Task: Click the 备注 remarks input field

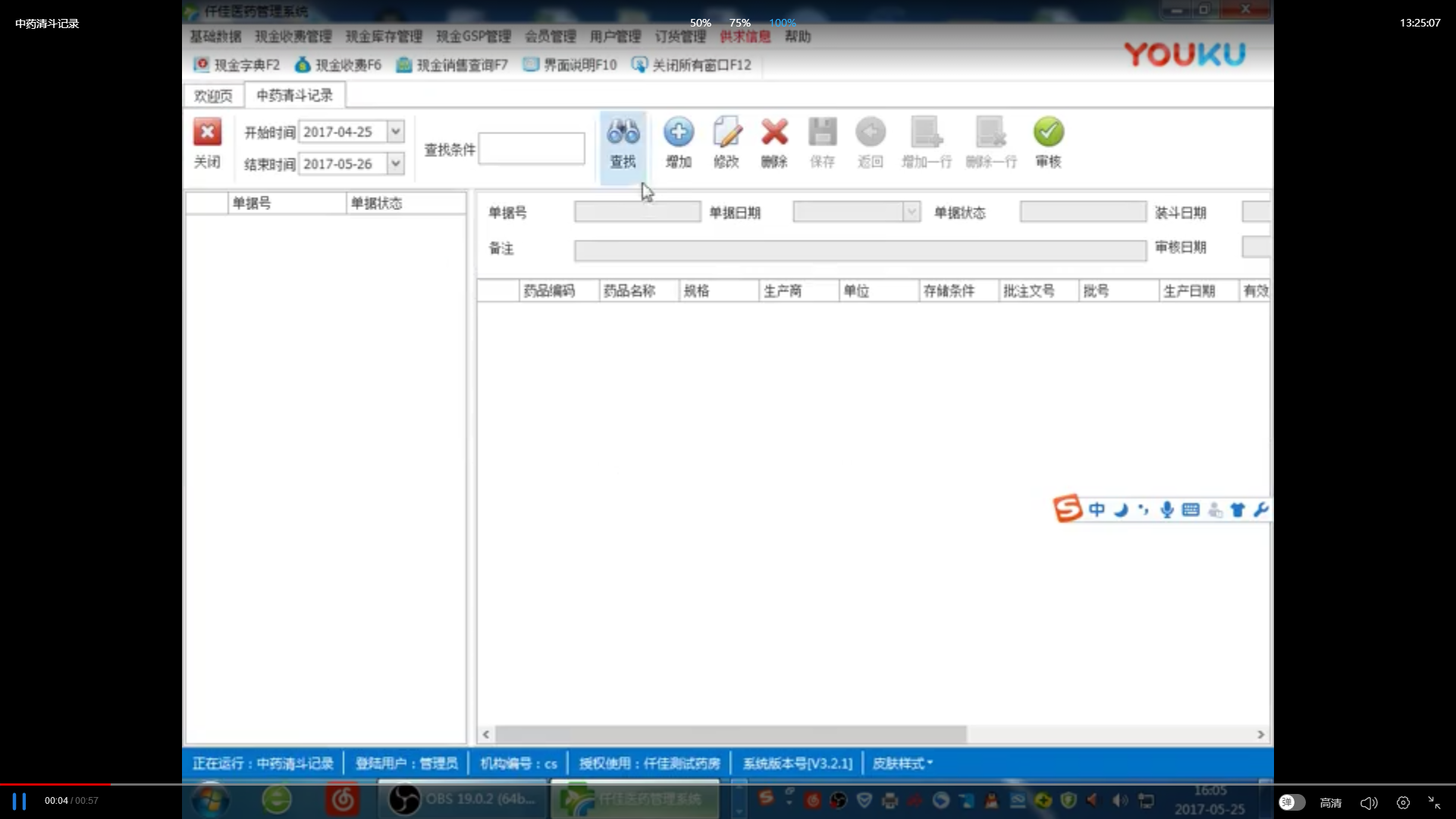Action: pos(860,250)
